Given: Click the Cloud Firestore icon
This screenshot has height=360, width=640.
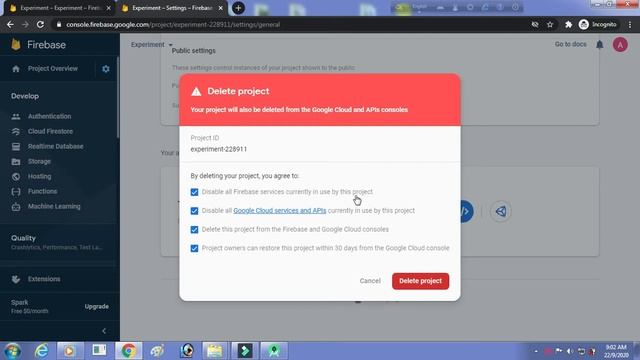Looking at the screenshot, I should point(16,131).
